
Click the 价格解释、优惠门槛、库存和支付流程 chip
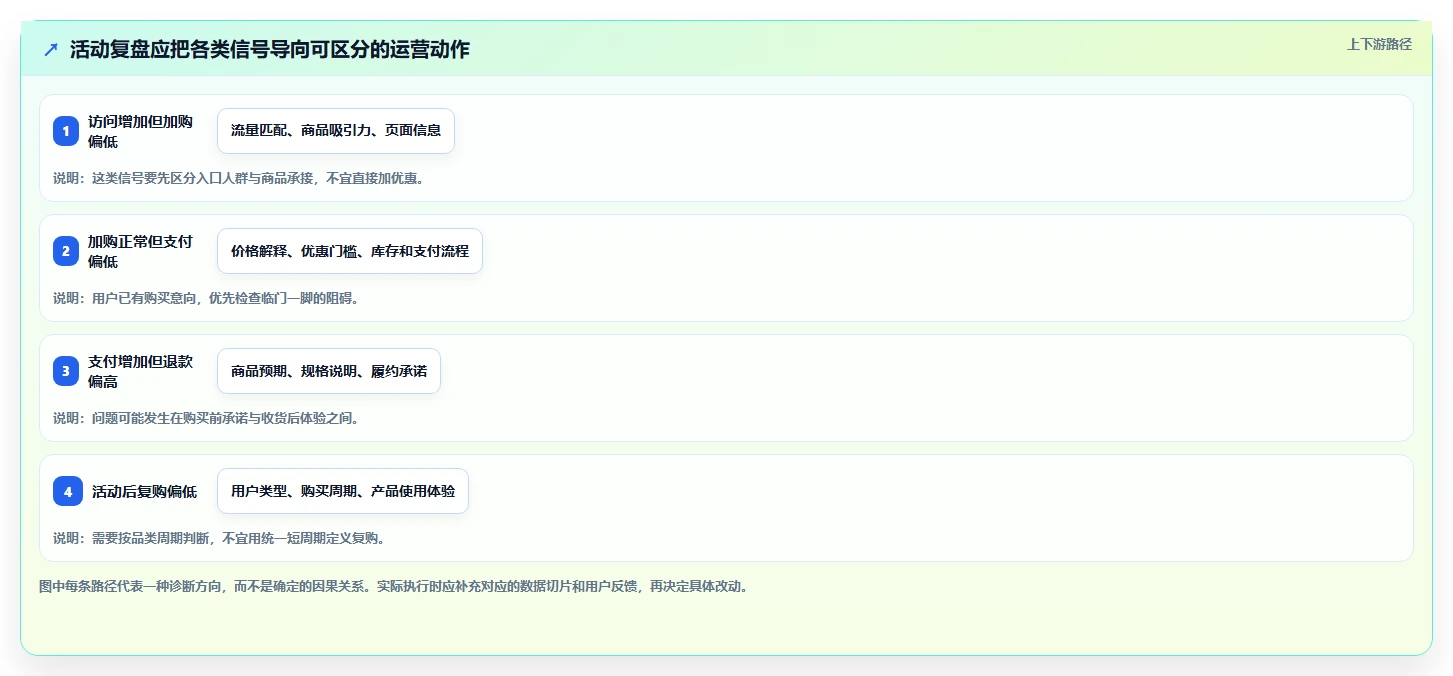tap(350, 251)
